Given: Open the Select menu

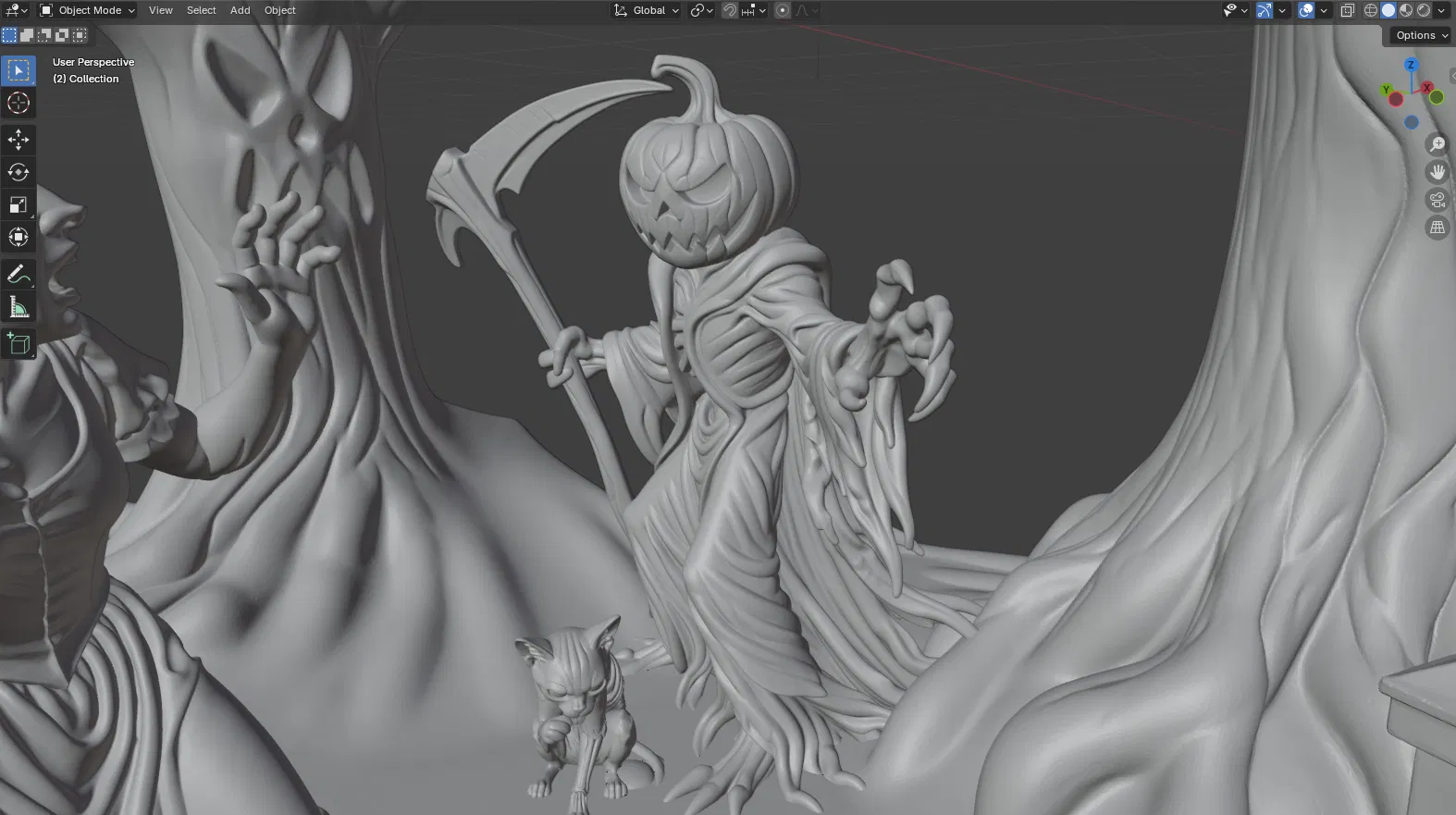Looking at the screenshot, I should coord(202,10).
